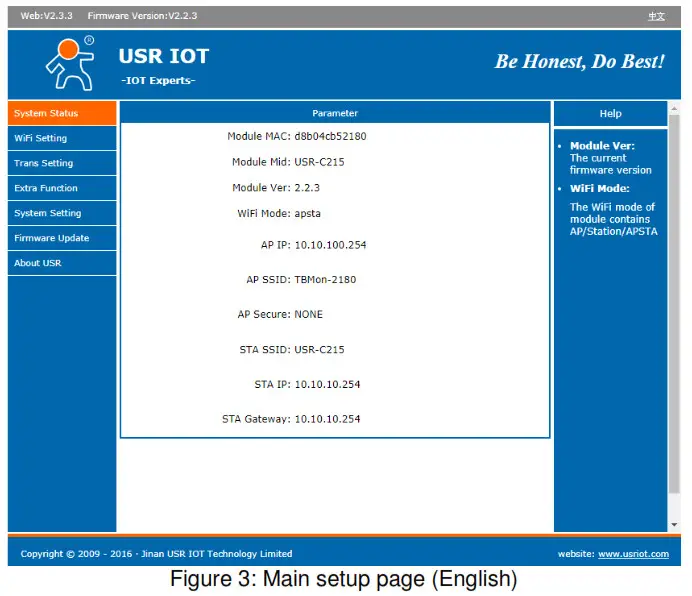Click the AP IP value 10.10.100.254
The width and height of the screenshot is (692, 596).
330,245
